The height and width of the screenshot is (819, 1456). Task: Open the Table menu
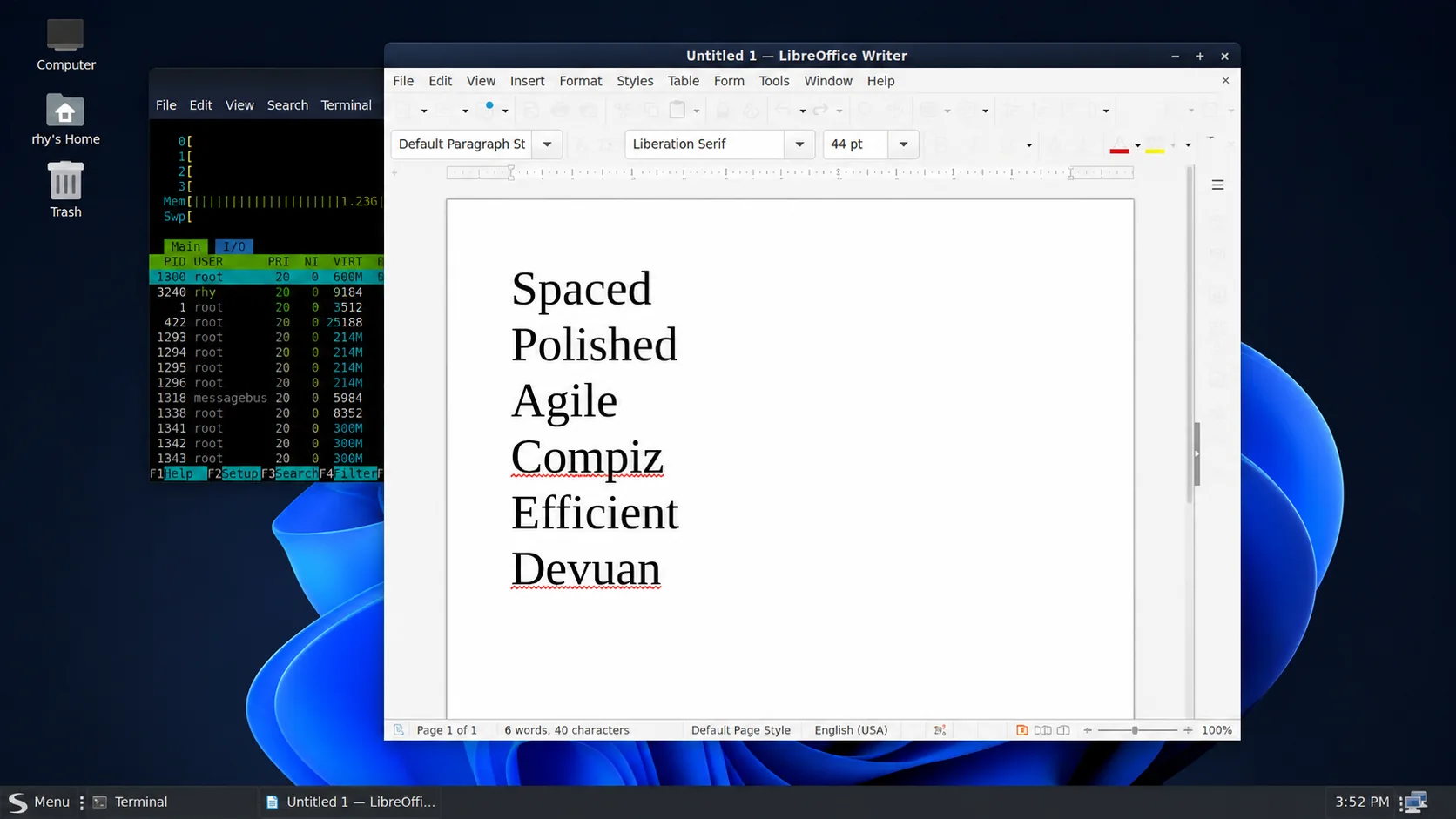tap(684, 81)
